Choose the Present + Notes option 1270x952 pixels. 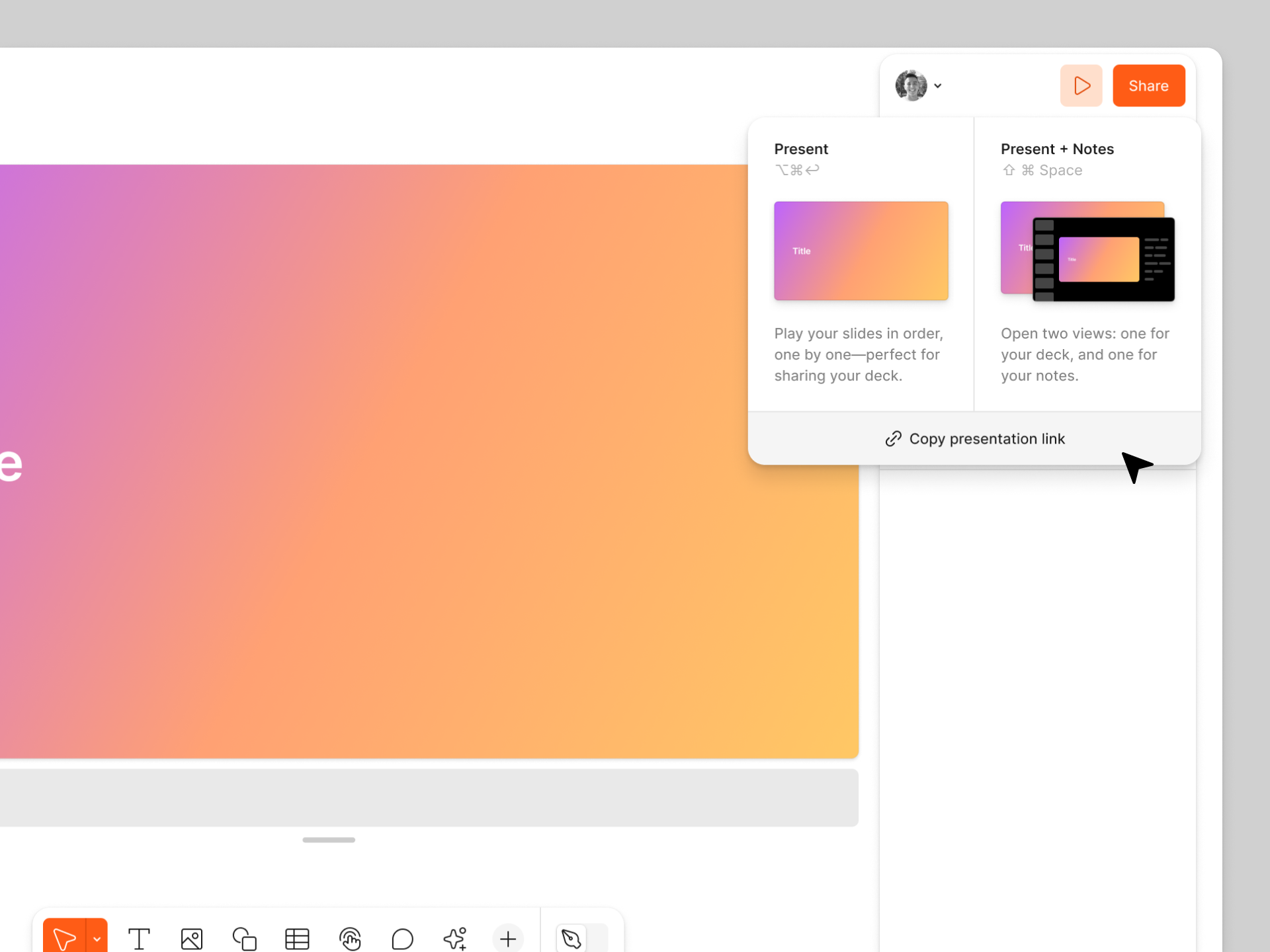coord(1057,149)
